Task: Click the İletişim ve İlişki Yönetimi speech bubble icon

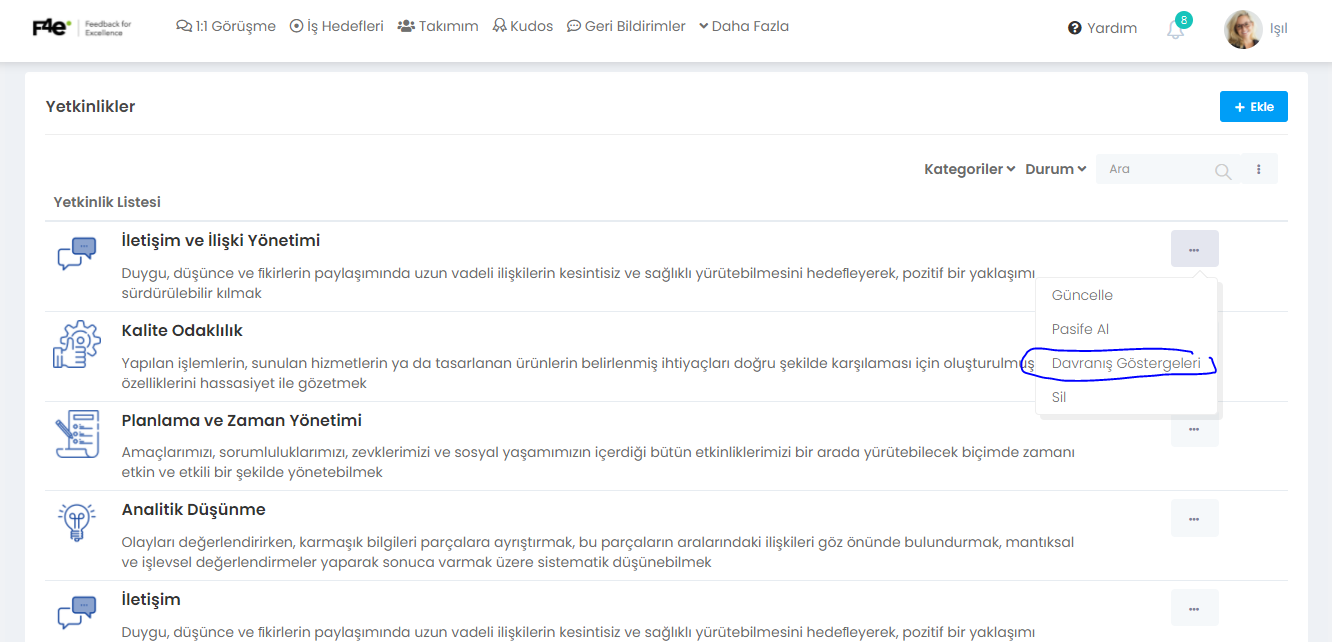Action: (x=77, y=254)
